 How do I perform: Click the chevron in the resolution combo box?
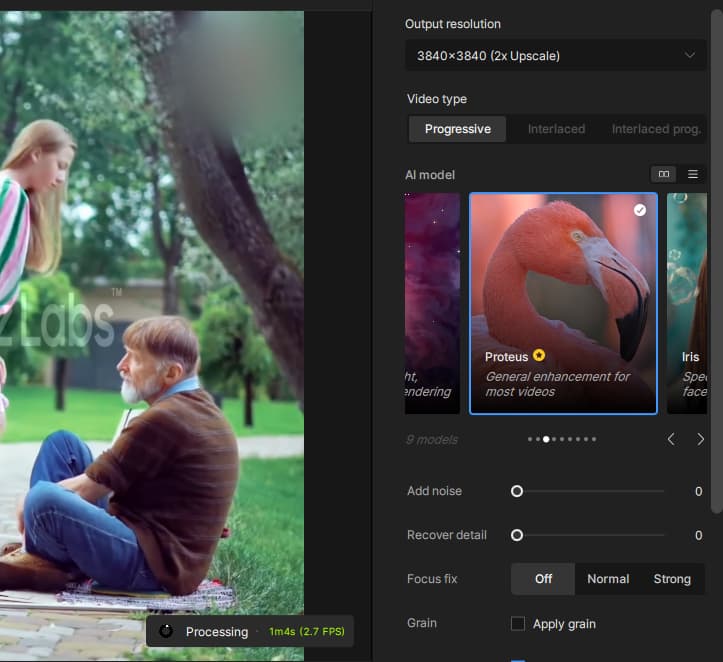pos(690,56)
